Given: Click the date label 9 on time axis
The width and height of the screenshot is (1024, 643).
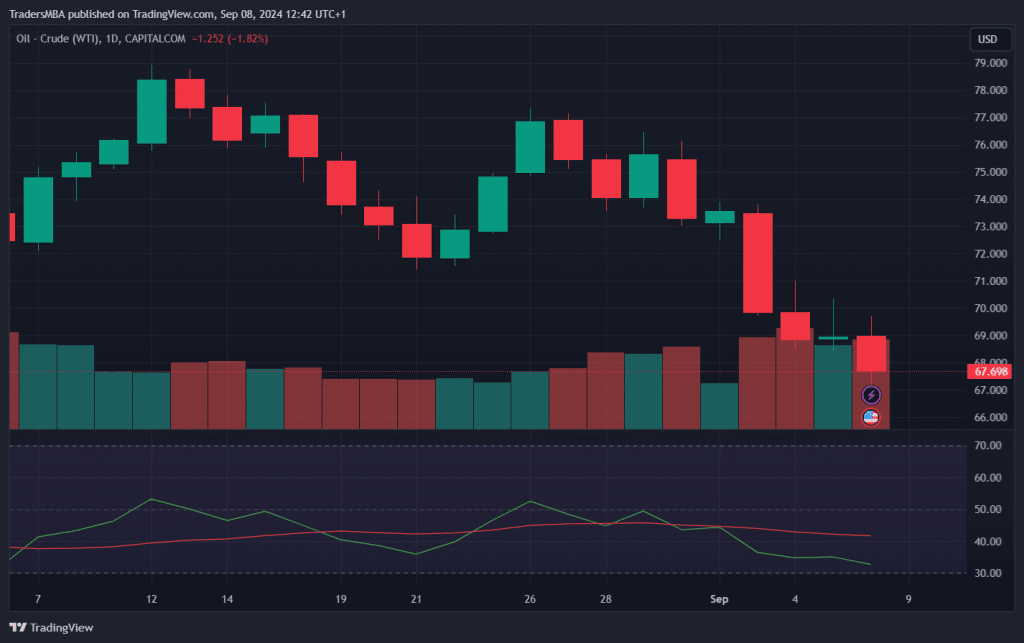Looking at the screenshot, I should [908, 599].
